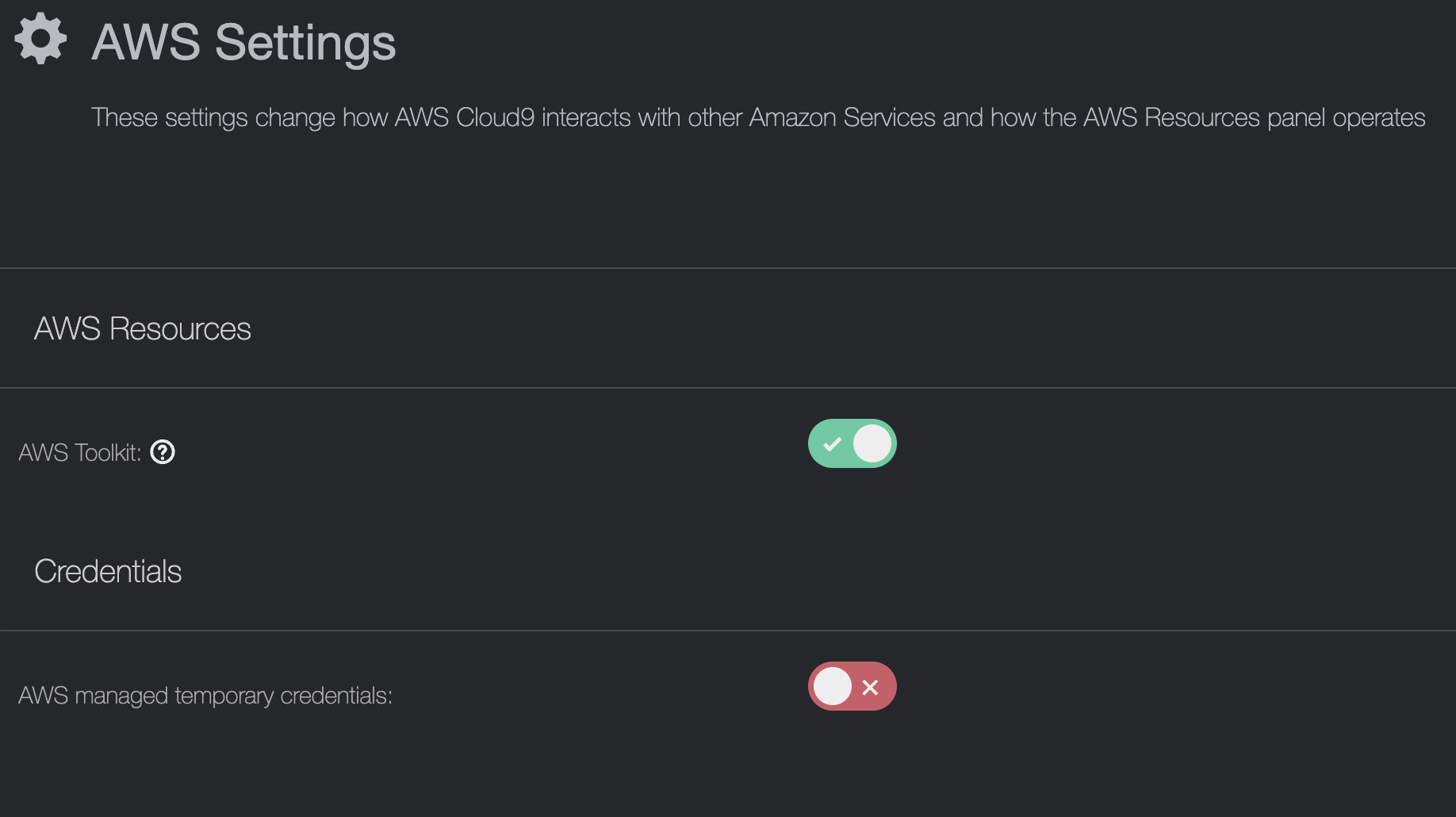Disable the AWS Toolkit toggle
This screenshot has height=817, width=1456.
[x=852, y=444]
